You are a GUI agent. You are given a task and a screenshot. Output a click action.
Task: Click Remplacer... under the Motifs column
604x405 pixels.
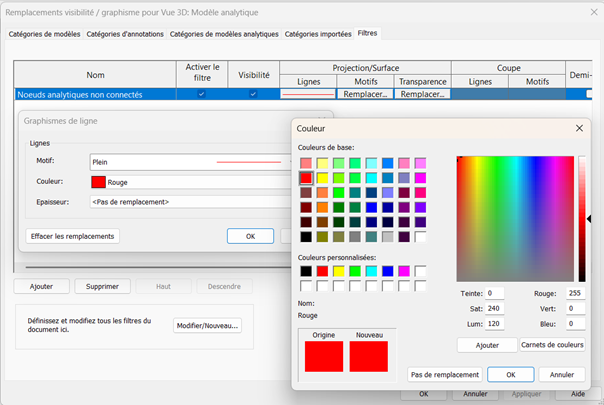click(365, 94)
